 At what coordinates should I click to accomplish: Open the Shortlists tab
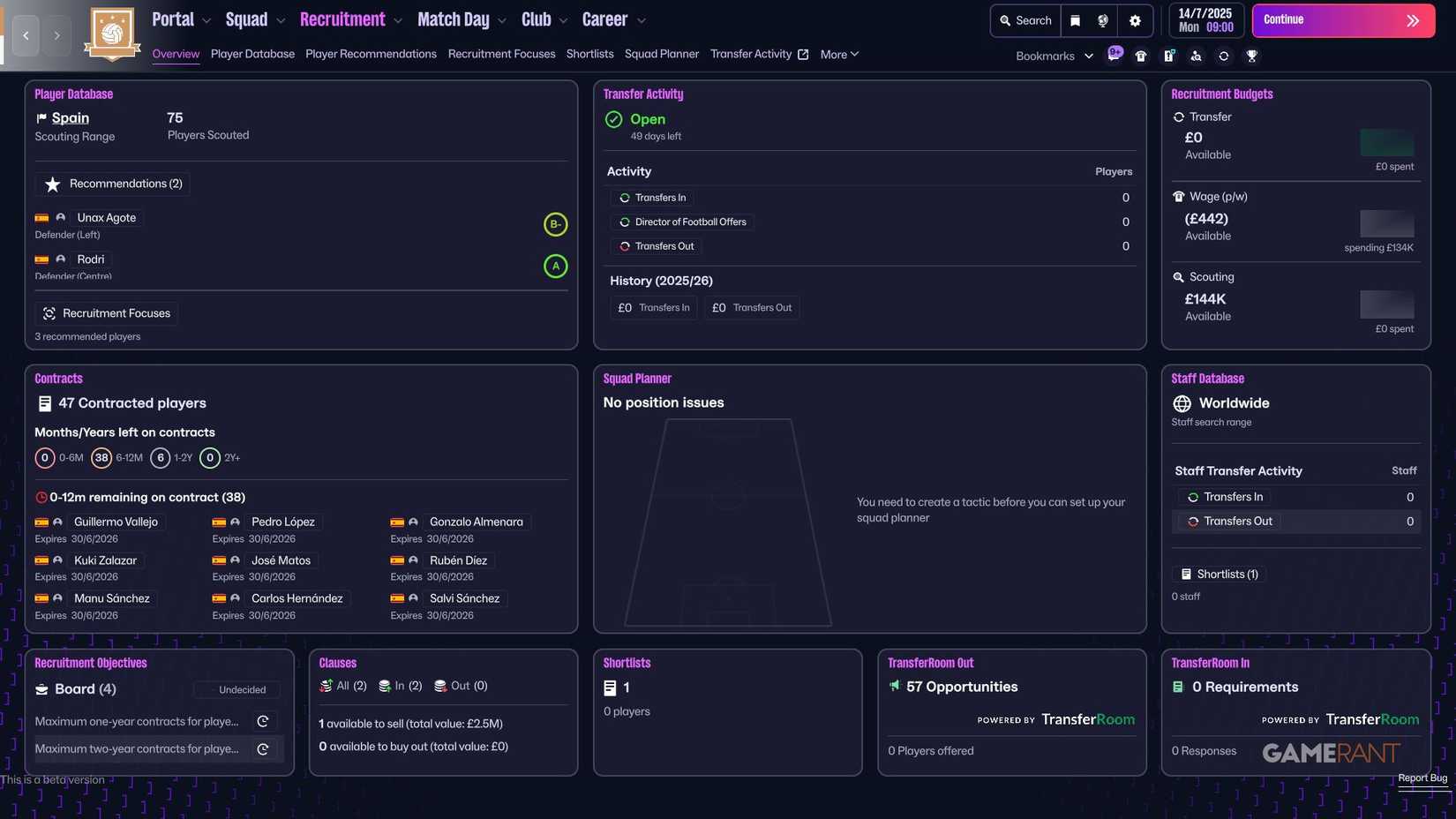(x=589, y=54)
